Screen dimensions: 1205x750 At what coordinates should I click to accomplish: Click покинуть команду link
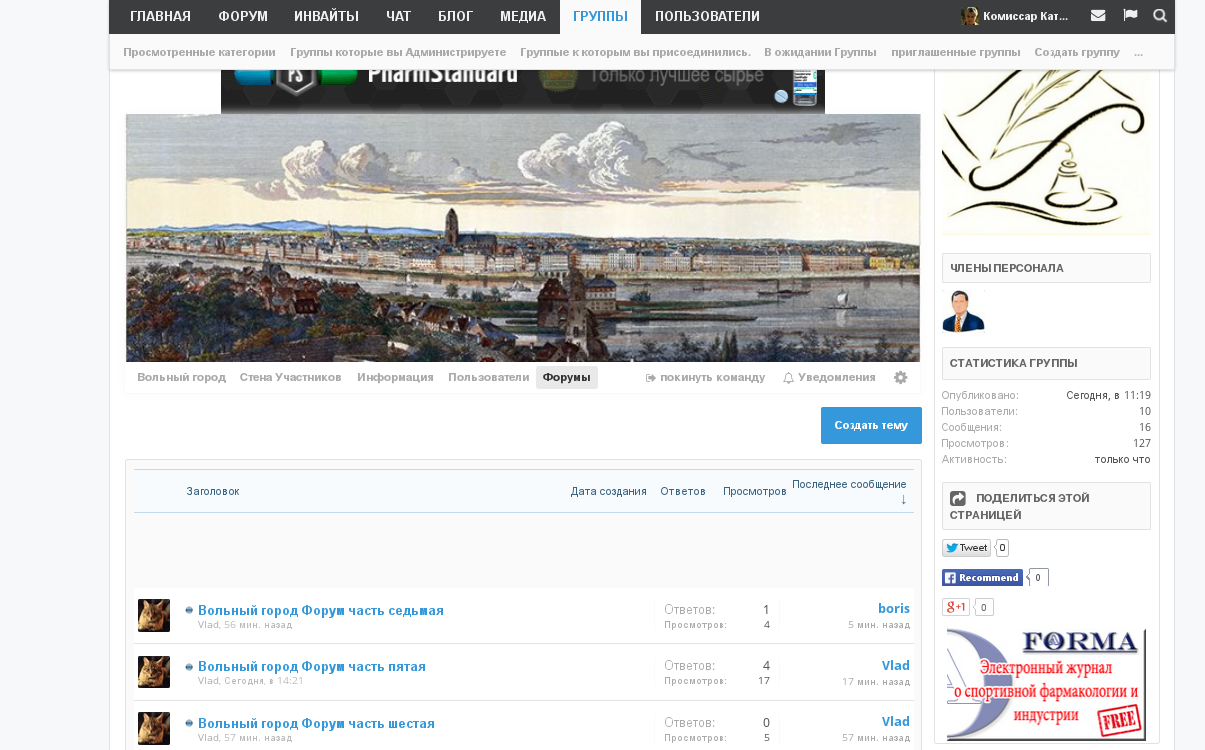[712, 377]
